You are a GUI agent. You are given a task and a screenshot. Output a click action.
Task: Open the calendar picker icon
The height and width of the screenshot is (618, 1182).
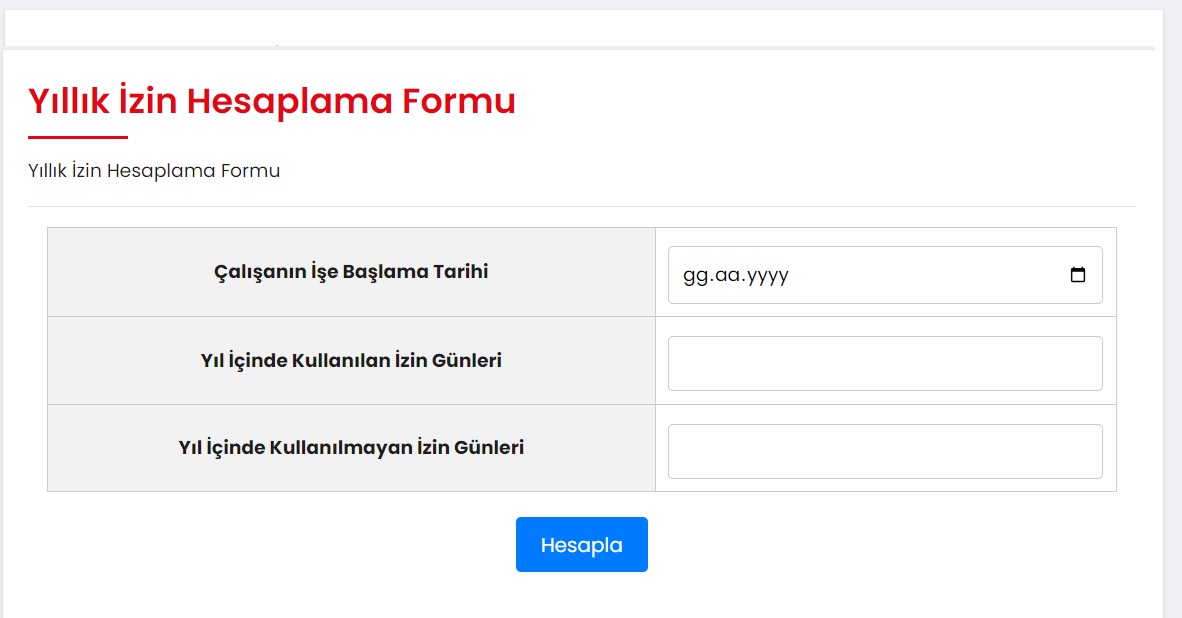(x=1078, y=275)
